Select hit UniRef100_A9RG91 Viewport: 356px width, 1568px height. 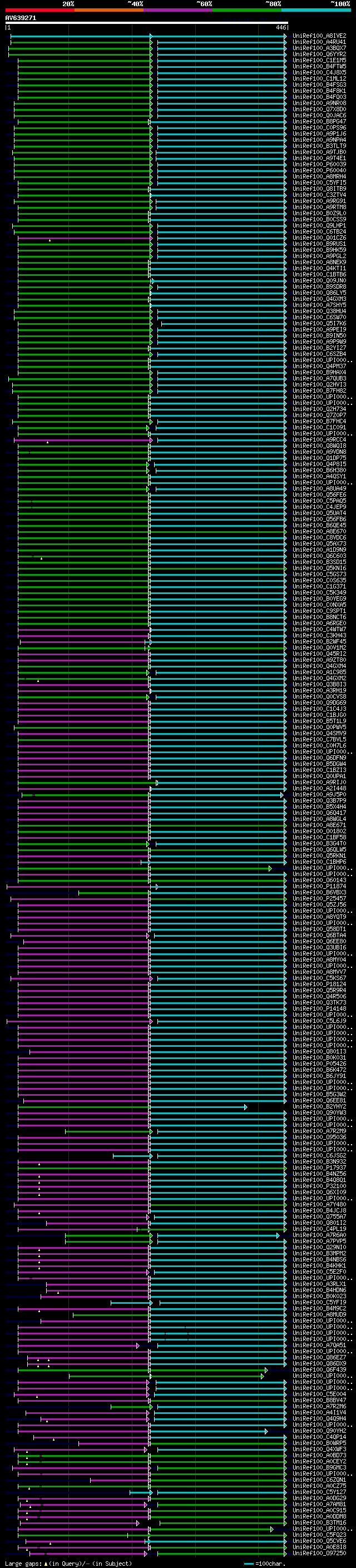[319, 201]
